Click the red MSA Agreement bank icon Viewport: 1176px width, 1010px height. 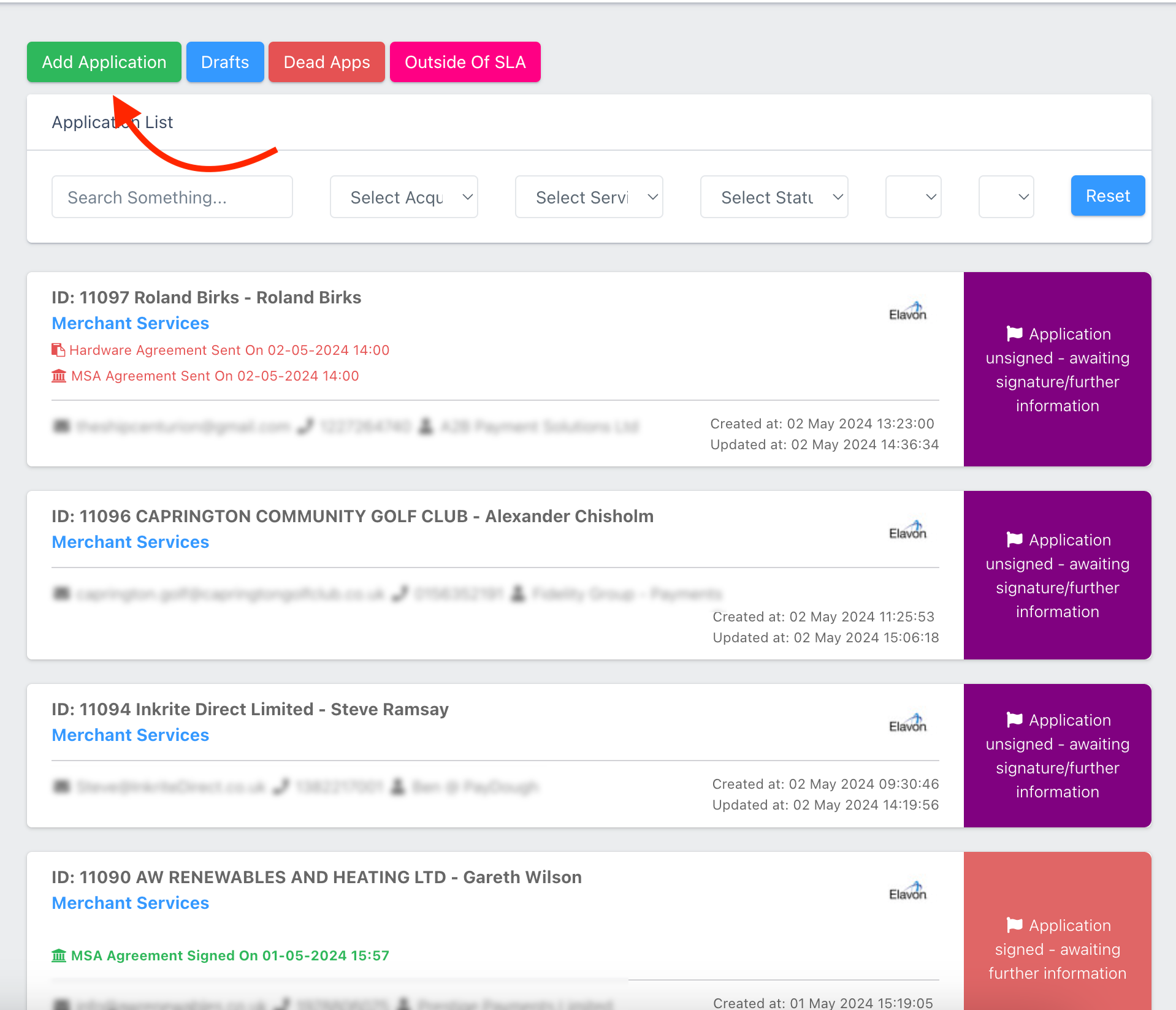coord(59,376)
